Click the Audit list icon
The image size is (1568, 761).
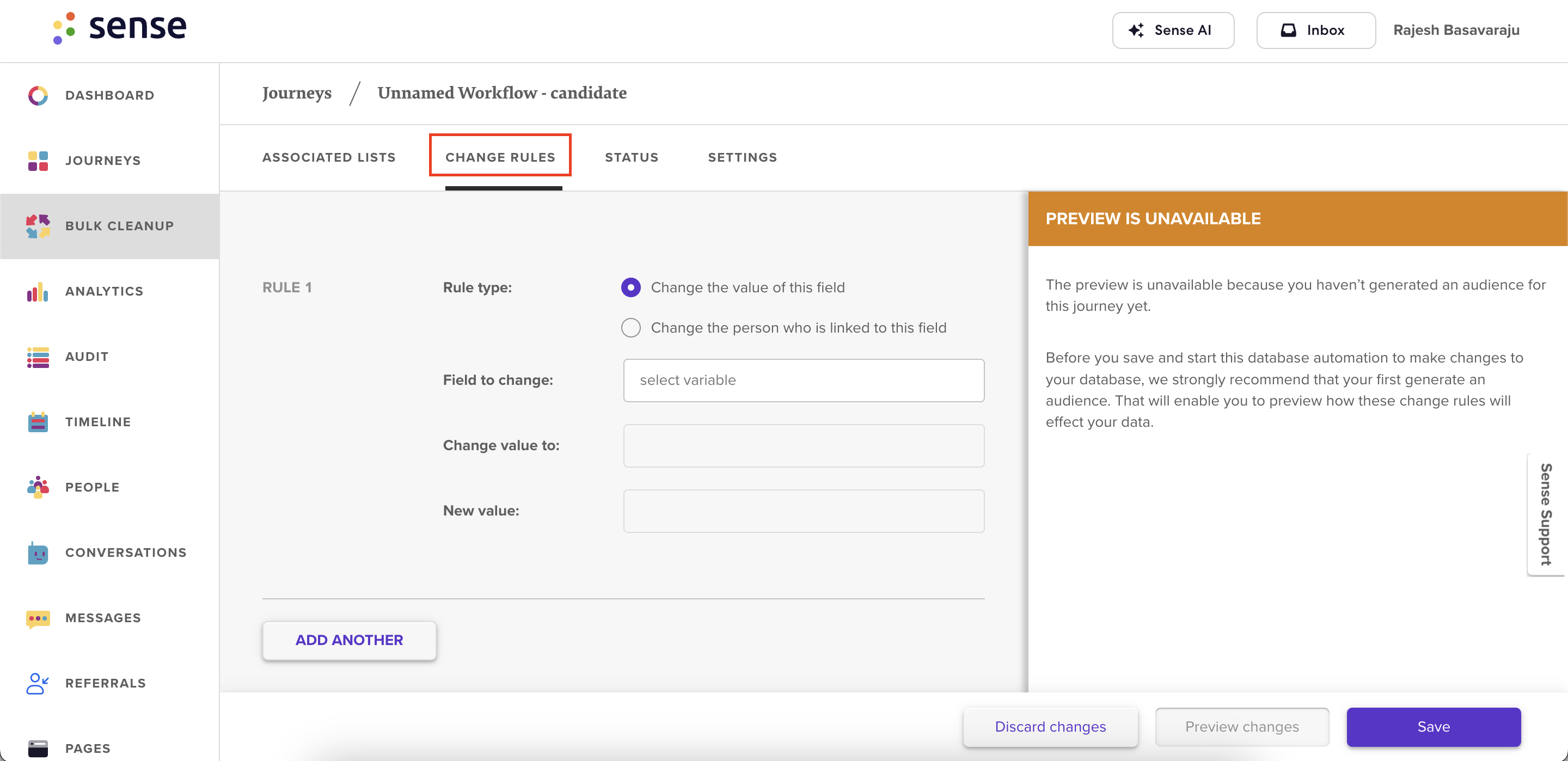click(38, 357)
